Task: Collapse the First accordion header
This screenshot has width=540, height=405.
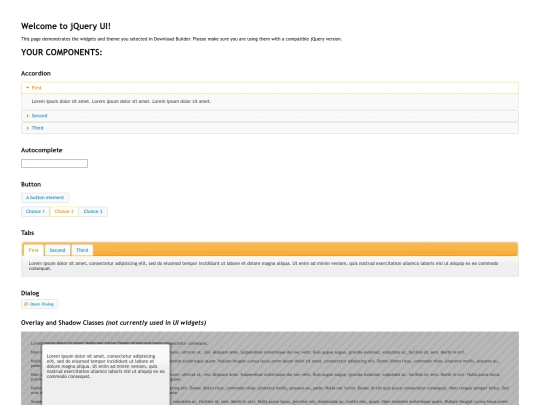Action: [270, 88]
